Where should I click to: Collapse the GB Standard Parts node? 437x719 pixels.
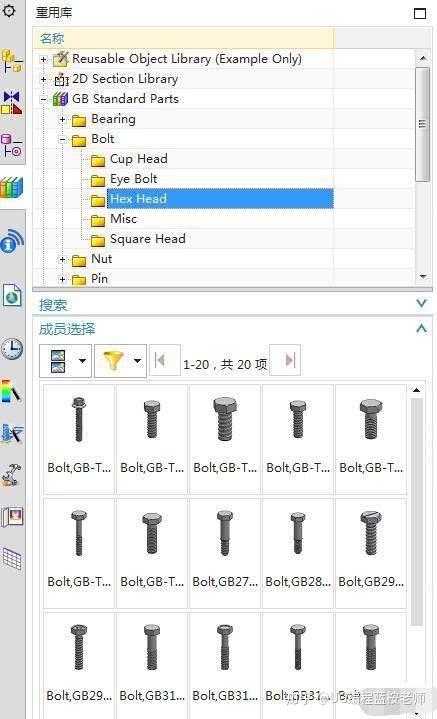[44, 99]
